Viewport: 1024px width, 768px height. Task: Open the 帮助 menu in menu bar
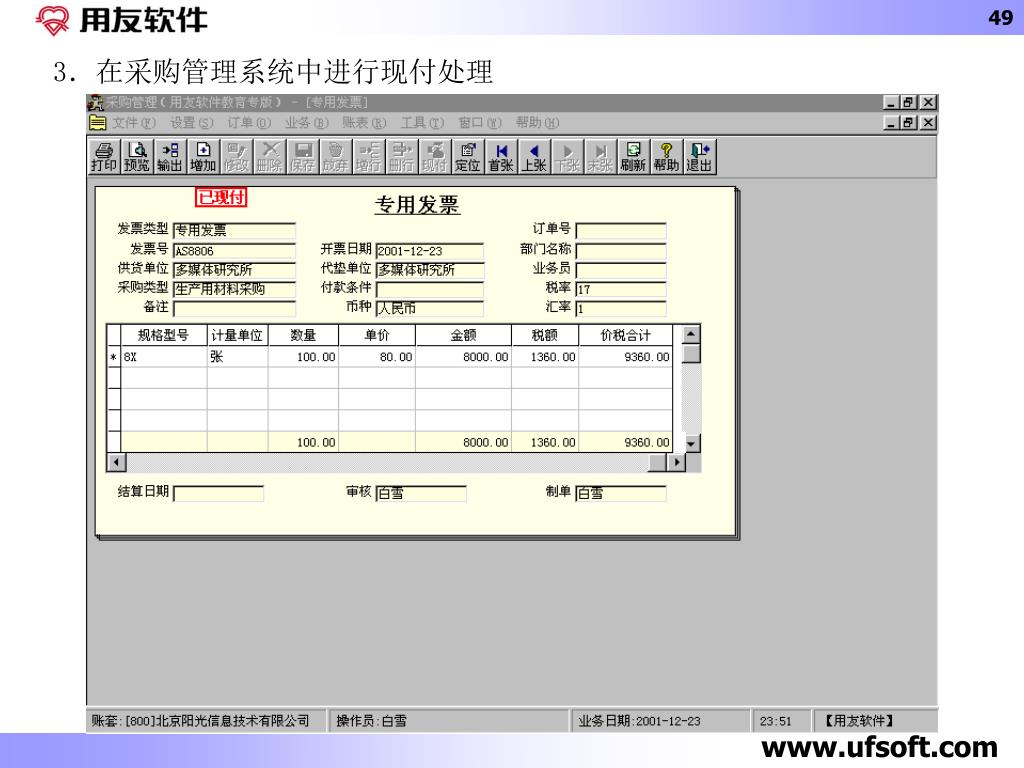pos(537,123)
